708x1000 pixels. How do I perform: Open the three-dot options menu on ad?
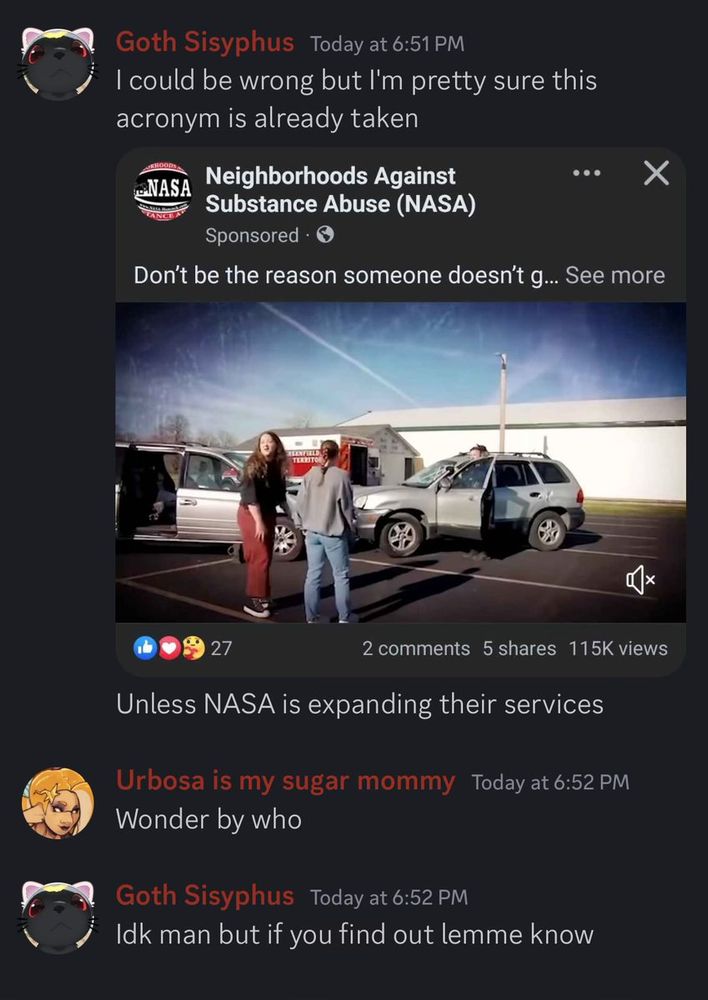[x=586, y=173]
